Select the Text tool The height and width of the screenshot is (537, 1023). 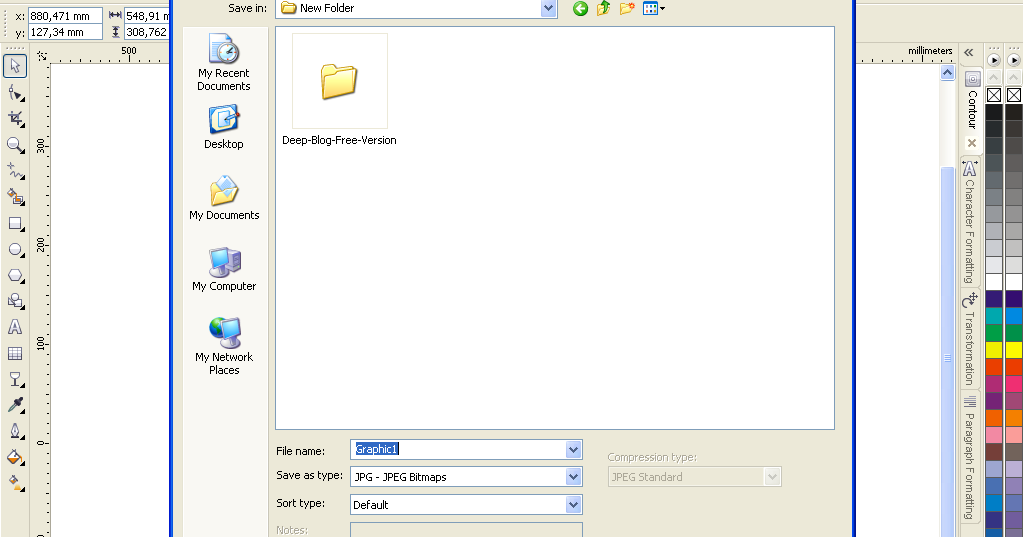15,328
